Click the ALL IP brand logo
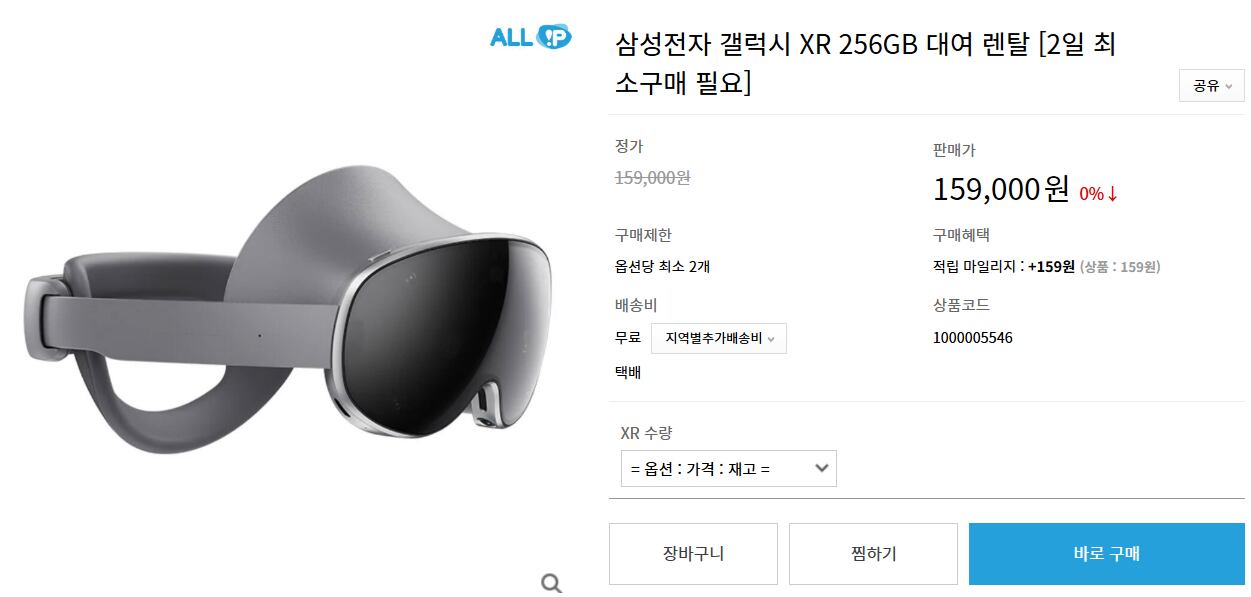Screen dimensions: 1251x597 pyautogui.click(x=530, y=37)
